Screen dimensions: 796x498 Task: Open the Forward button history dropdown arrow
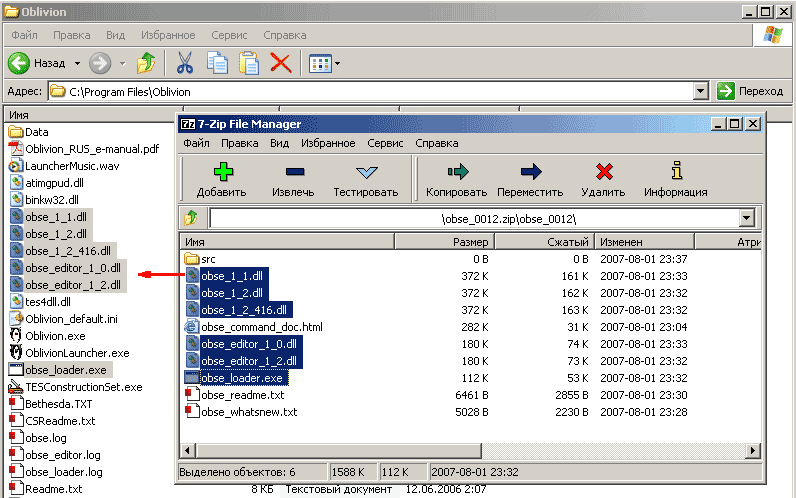click(x=122, y=63)
